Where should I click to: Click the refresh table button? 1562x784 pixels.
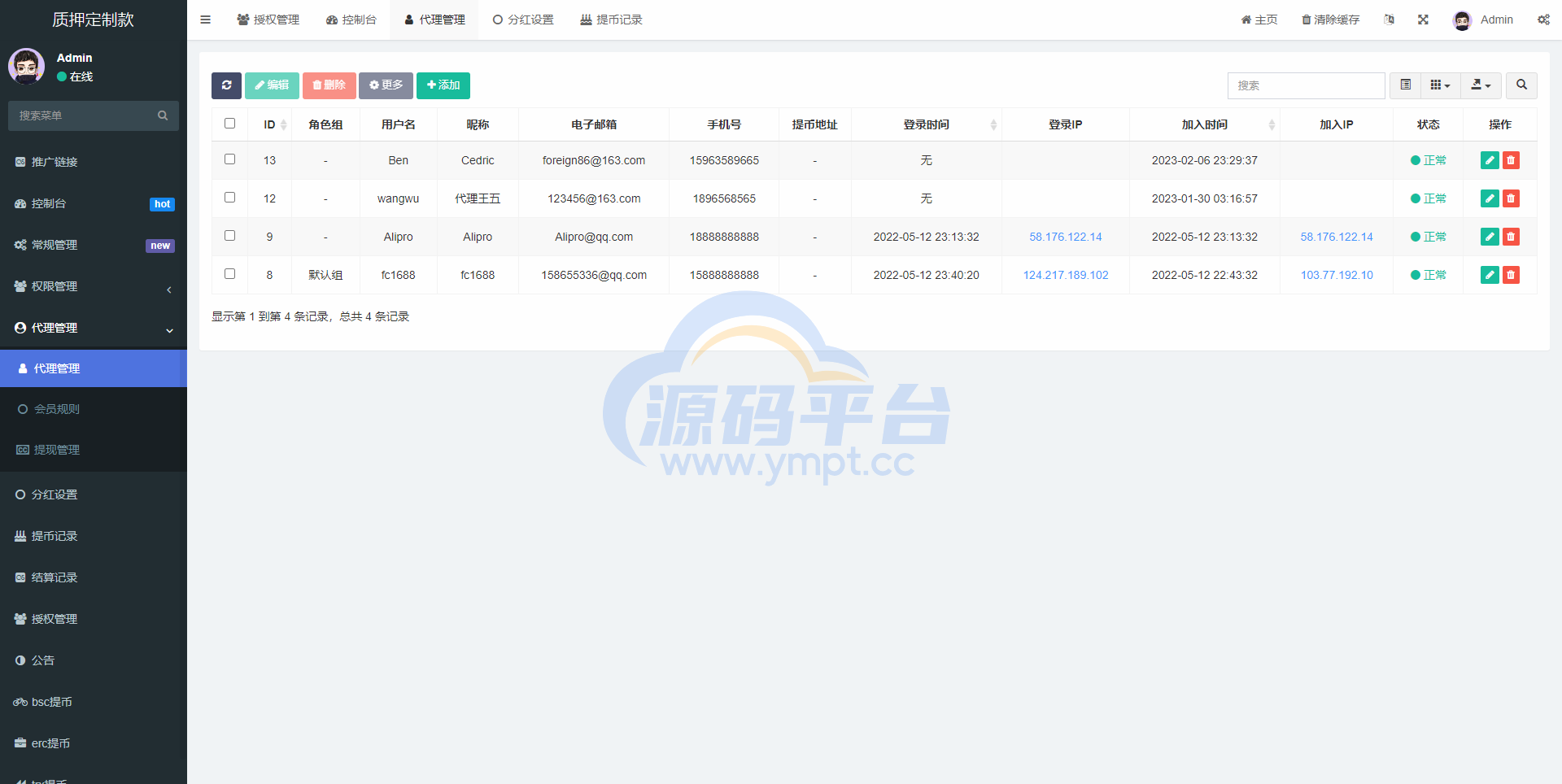click(x=226, y=85)
